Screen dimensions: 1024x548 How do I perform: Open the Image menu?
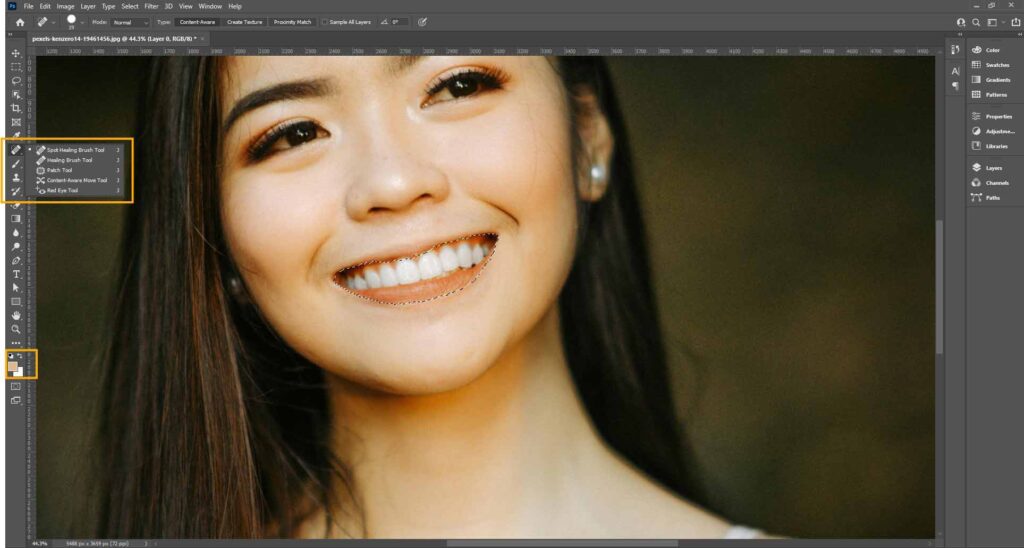65,6
